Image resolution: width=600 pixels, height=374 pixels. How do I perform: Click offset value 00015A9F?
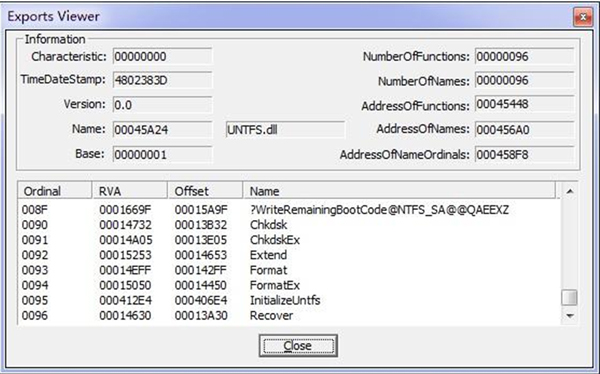[201, 210]
